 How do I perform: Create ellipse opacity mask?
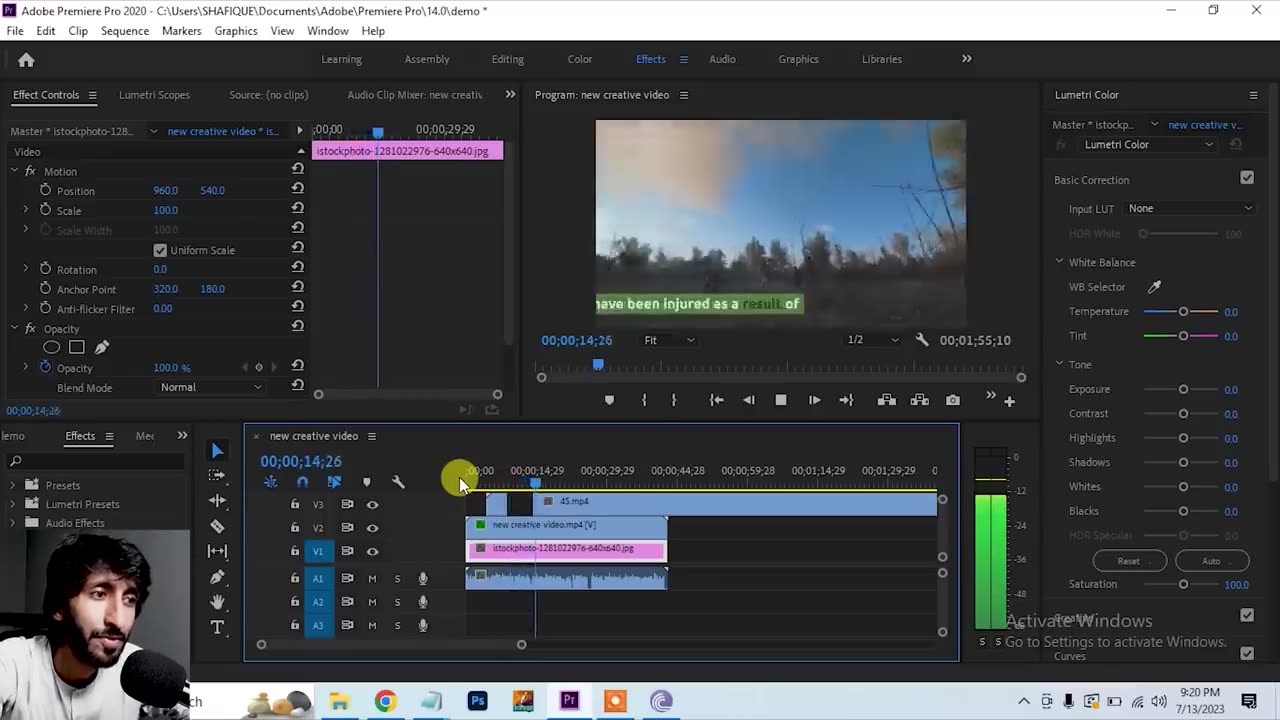(51, 347)
